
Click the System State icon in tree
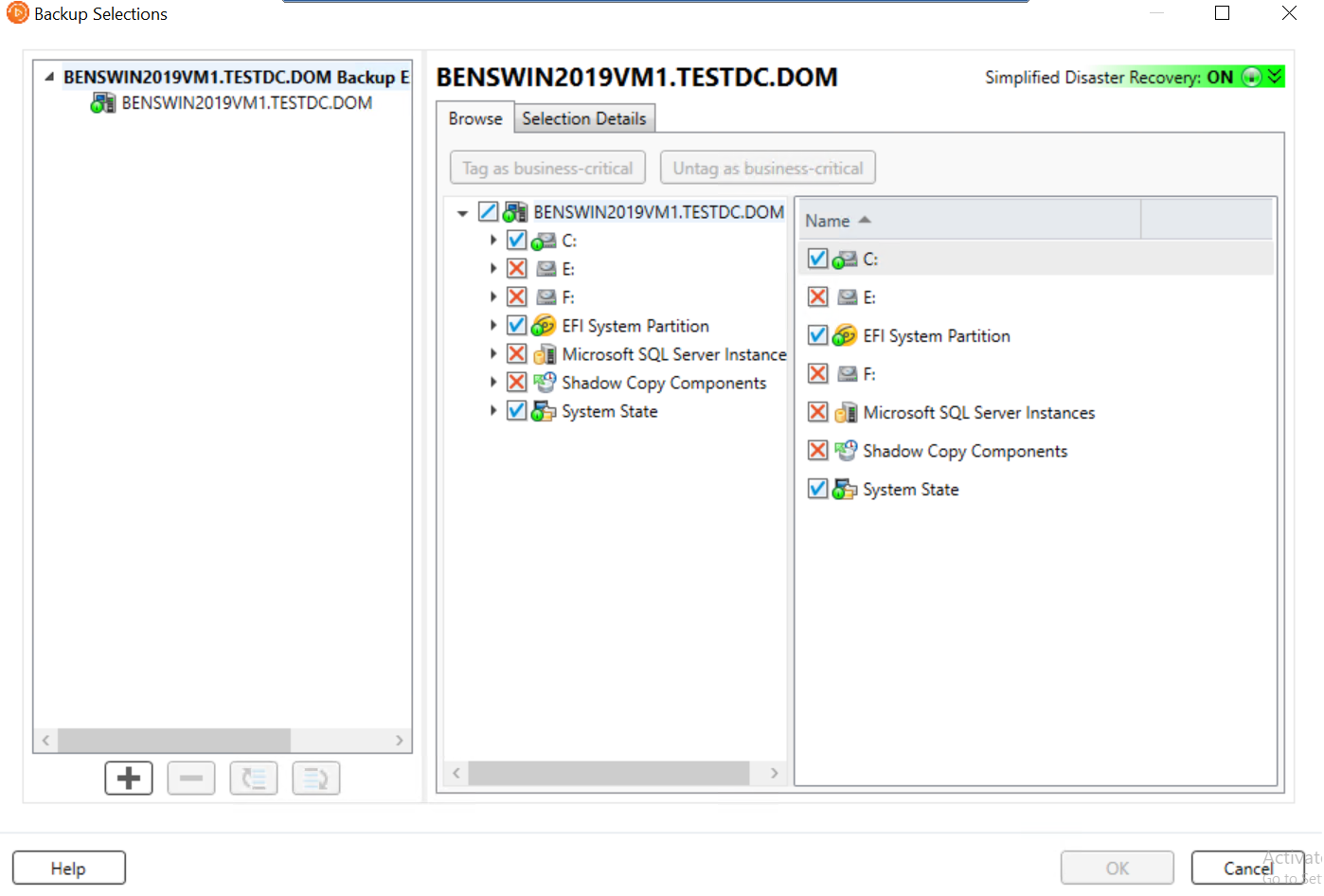[x=544, y=411]
